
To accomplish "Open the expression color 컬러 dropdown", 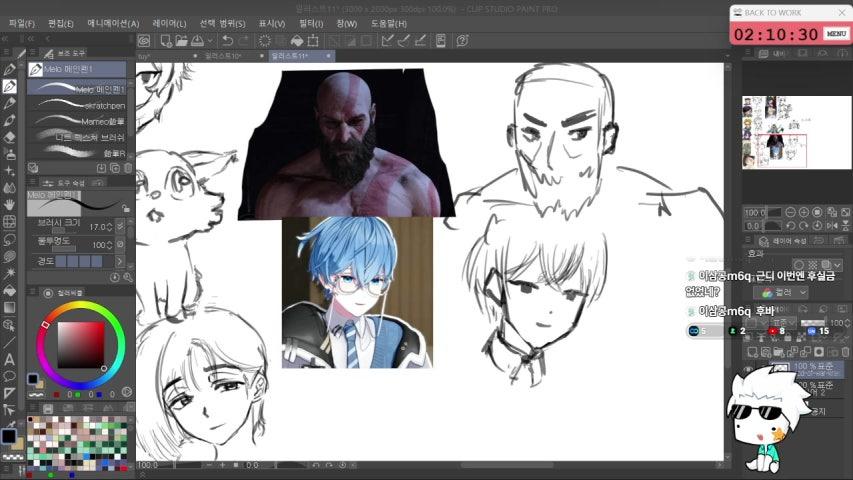I will 780,293.
